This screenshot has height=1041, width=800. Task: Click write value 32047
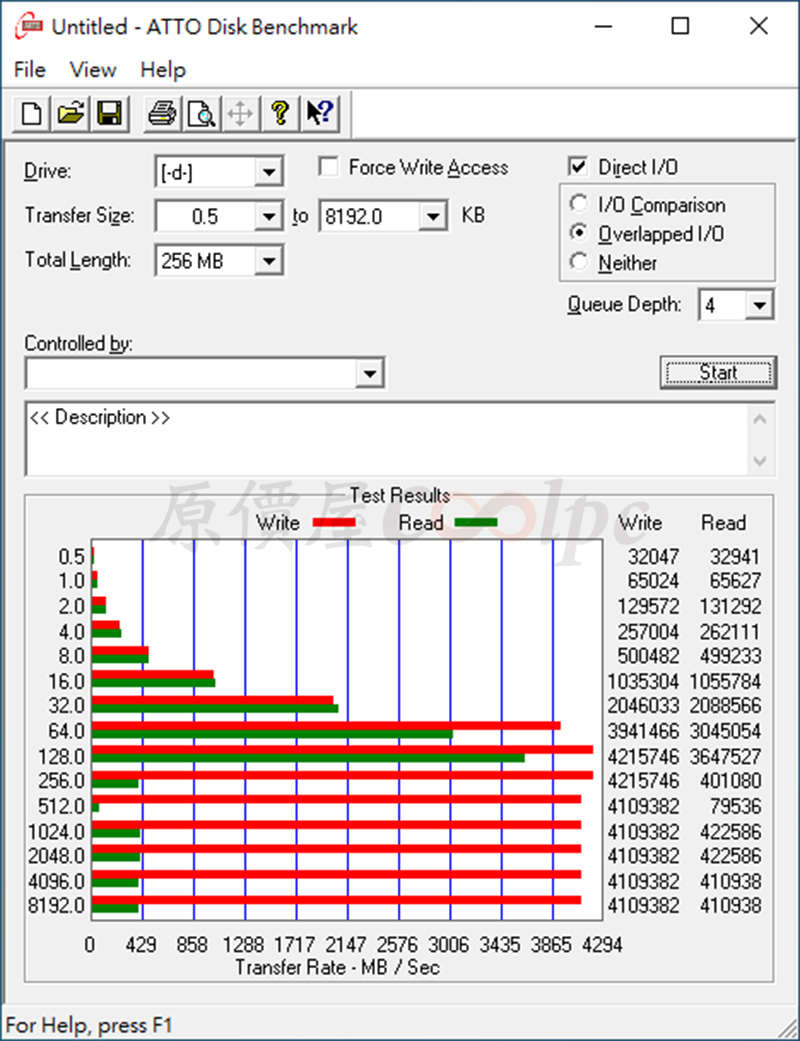[x=653, y=556]
